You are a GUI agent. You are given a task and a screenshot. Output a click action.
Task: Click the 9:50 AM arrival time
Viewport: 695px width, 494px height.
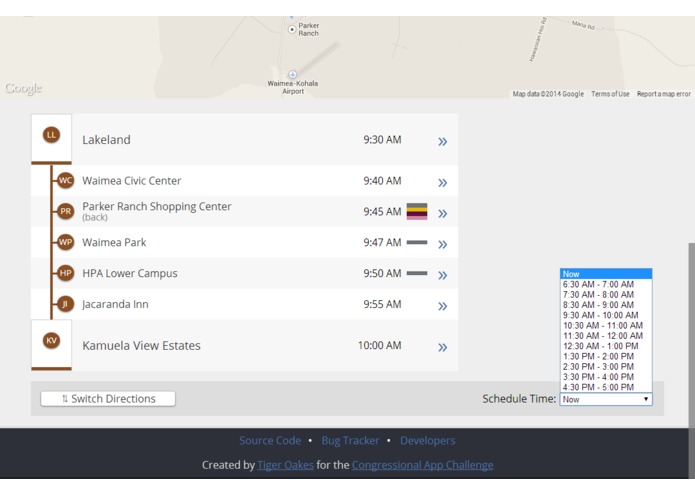(382, 273)
